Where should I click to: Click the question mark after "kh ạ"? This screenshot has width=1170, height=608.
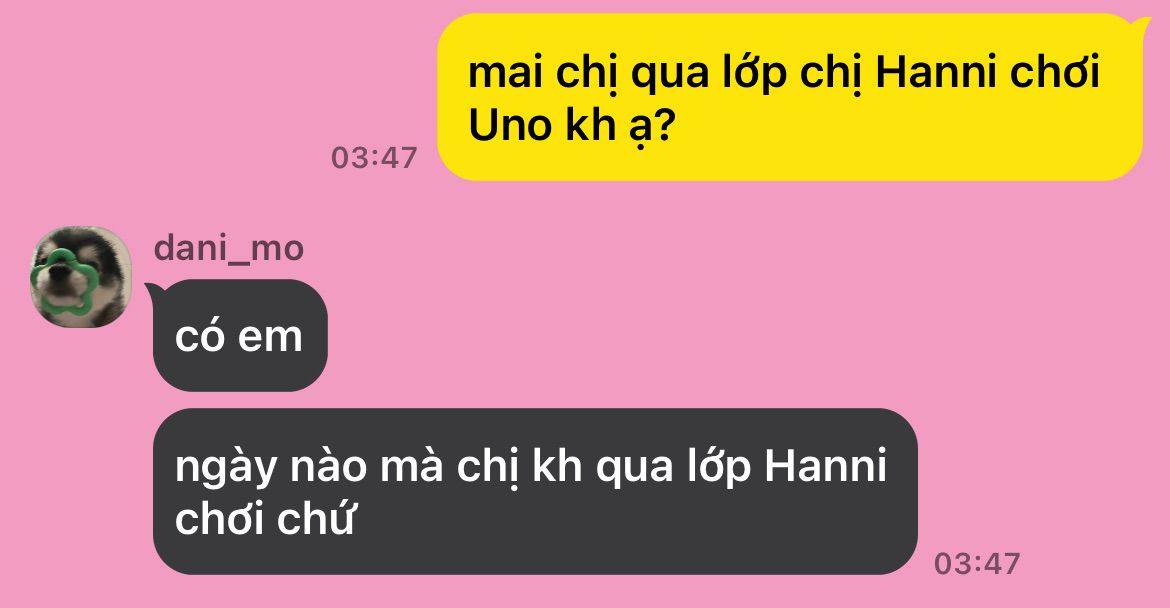(661, 125)
